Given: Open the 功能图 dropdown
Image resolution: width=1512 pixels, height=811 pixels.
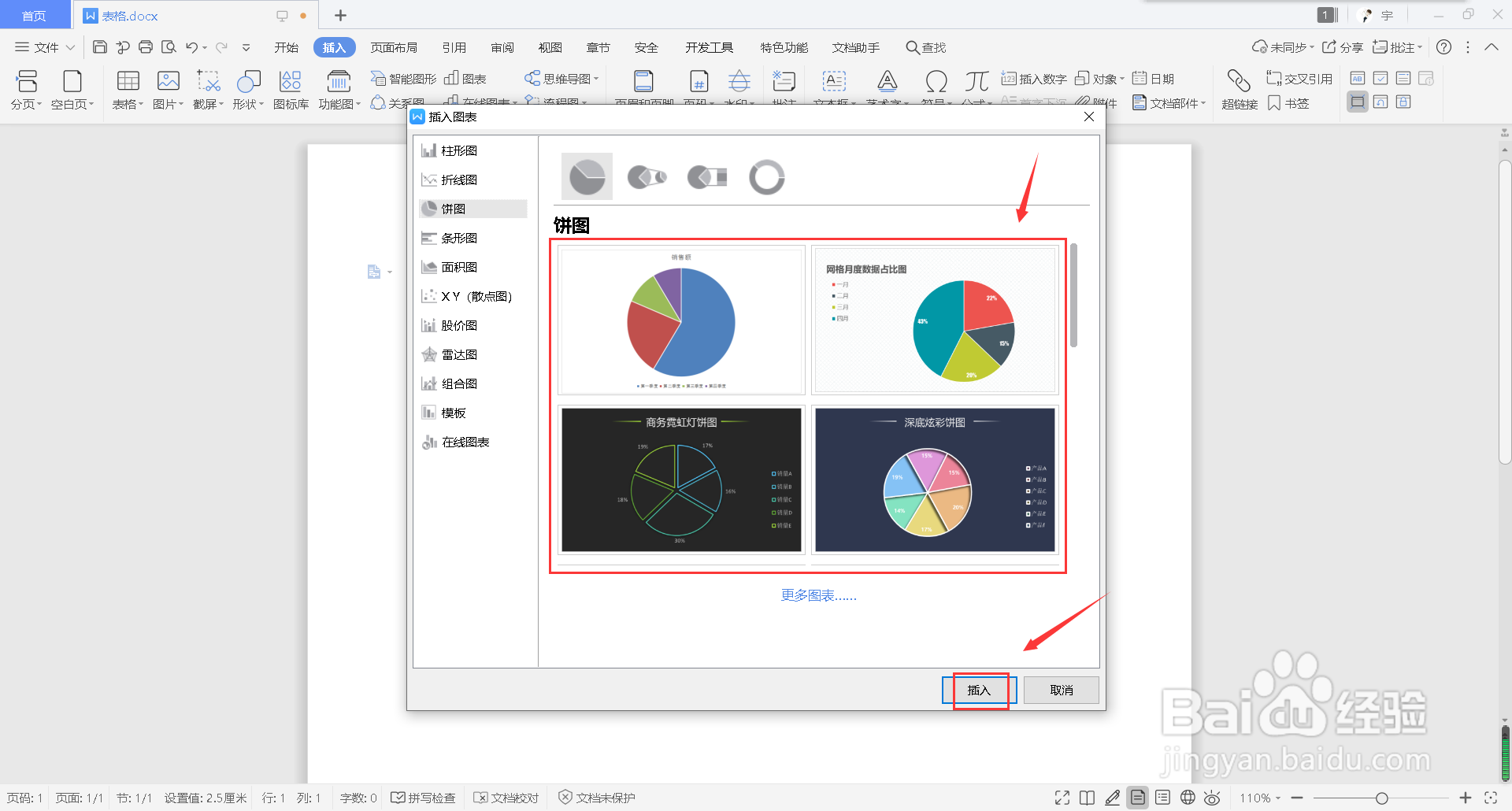Looking at the screenshot, I should point(339,89).
